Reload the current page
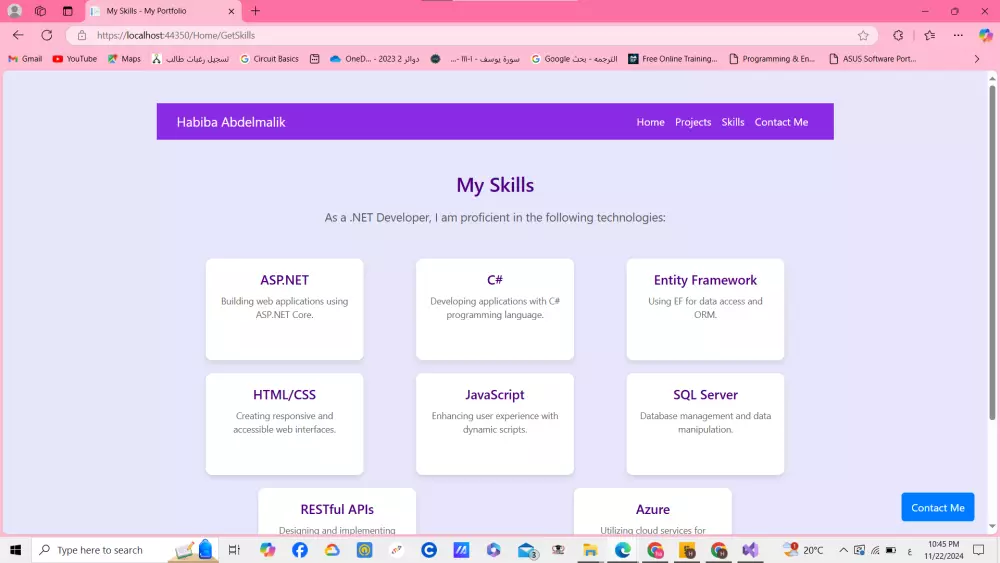1000x563 pixels. [x=47, y=35]
